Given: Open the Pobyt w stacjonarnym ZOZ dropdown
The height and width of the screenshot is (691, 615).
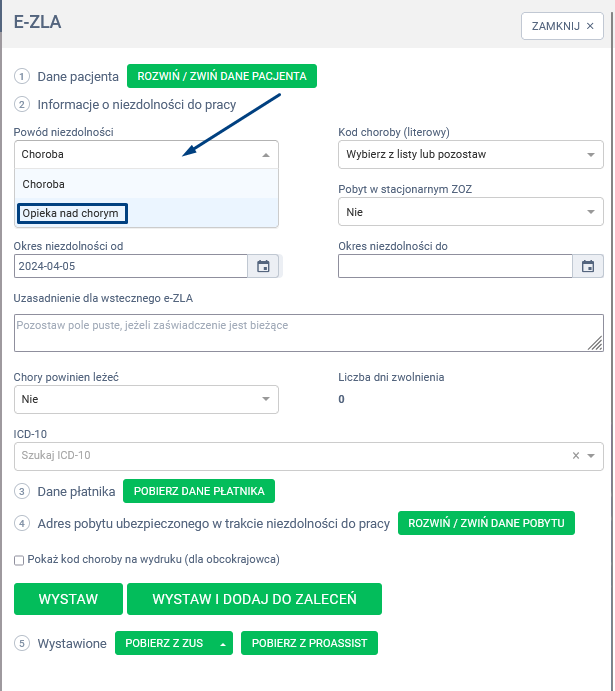Looking at the screenshot, I should tap(590, 212).
